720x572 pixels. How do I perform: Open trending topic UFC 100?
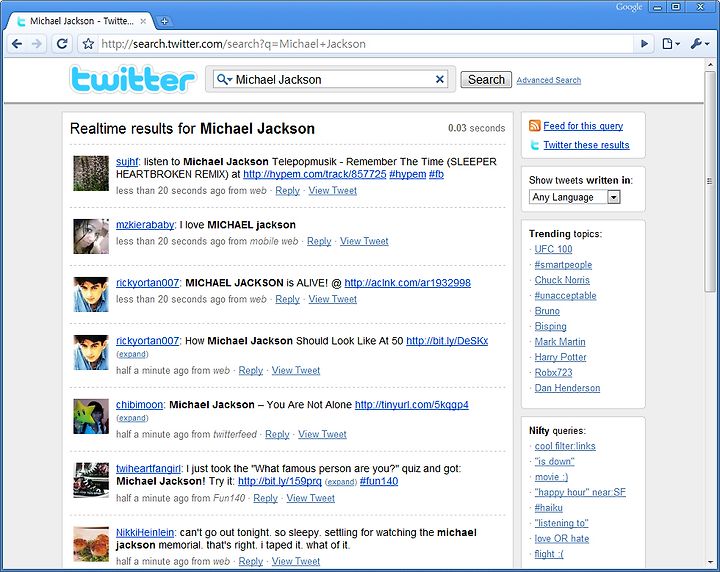[553, 249]
